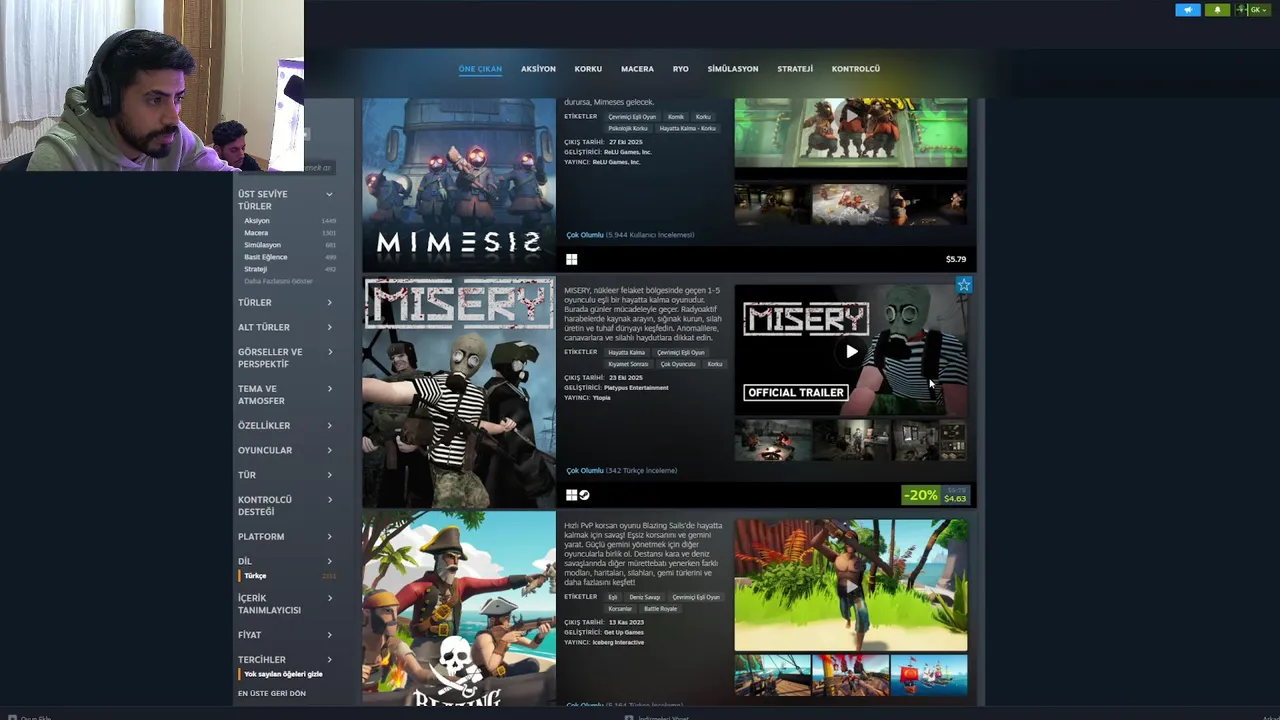Switch to the SİMÜLASYON tab
Viewport: 1280px width, 720px height.
point(733,69)
